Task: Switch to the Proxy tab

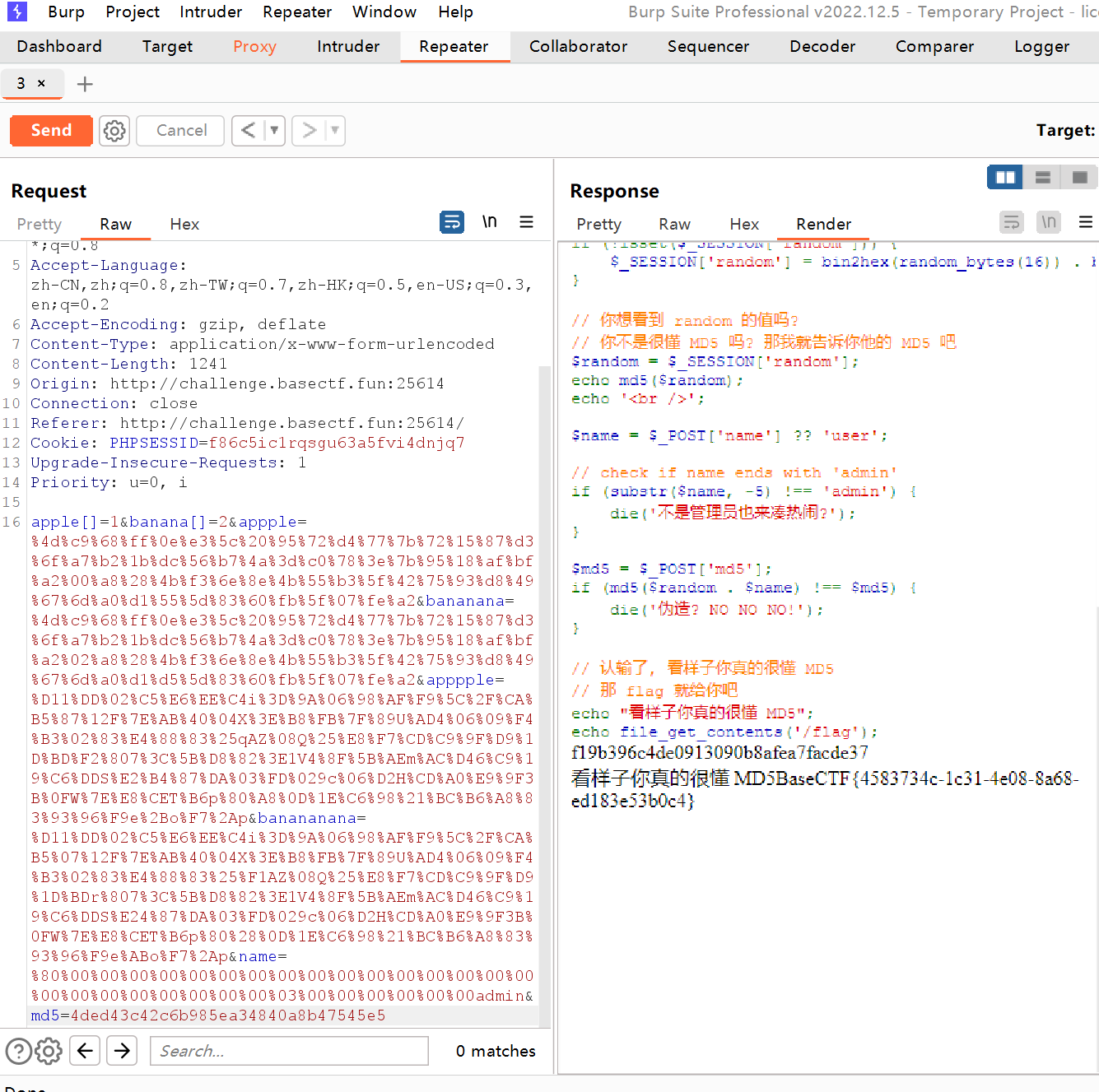Action: tap(254, 47)
